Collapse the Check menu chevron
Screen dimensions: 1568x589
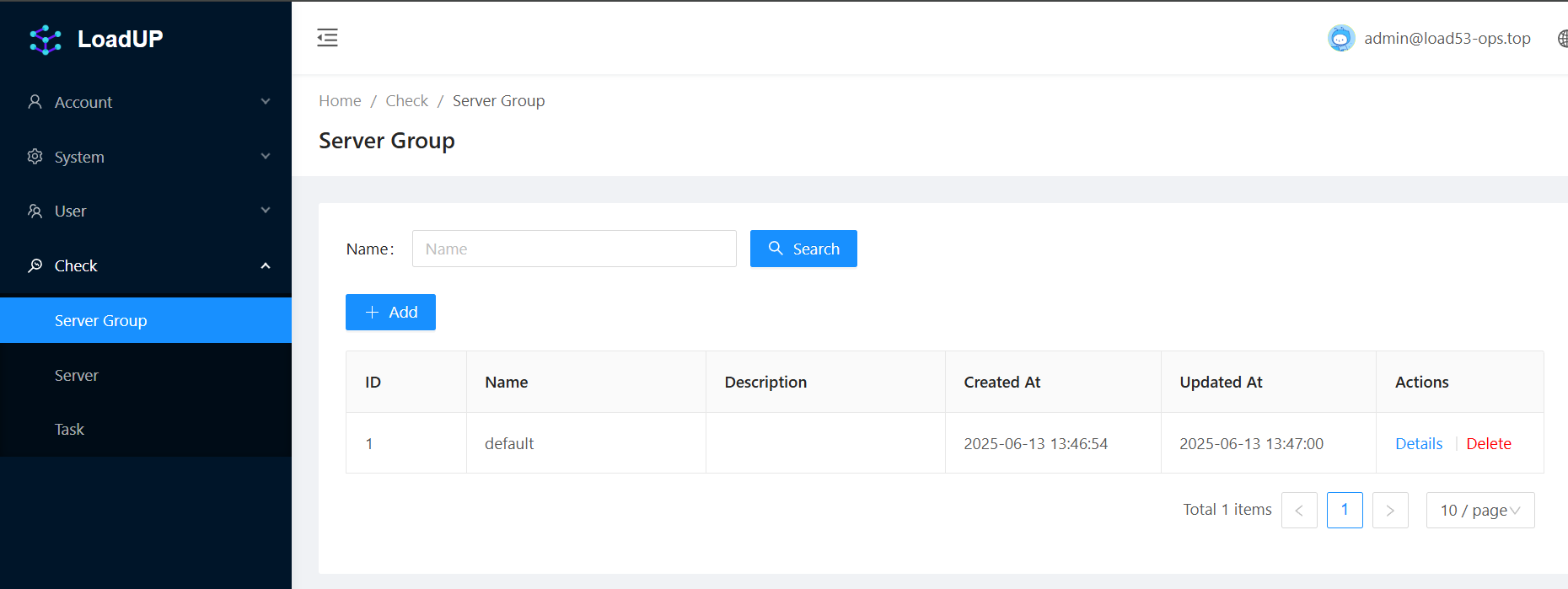[266, 265]
